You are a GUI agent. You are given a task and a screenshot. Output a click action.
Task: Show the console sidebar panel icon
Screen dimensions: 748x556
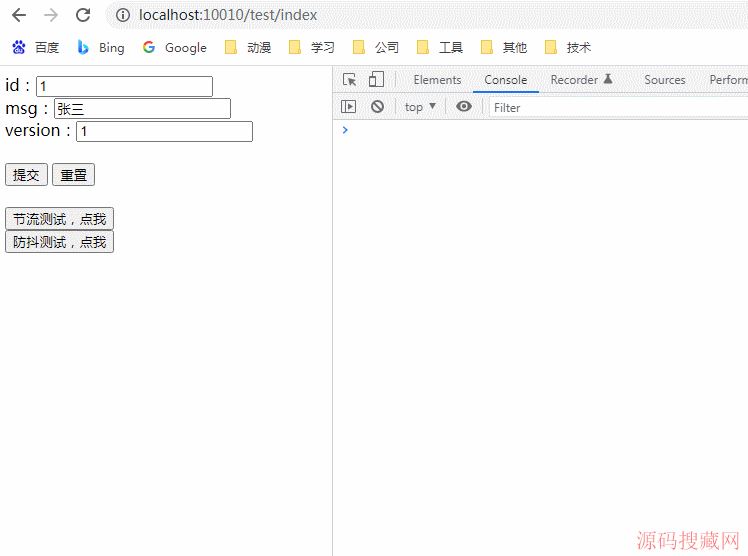pos(348,107)
